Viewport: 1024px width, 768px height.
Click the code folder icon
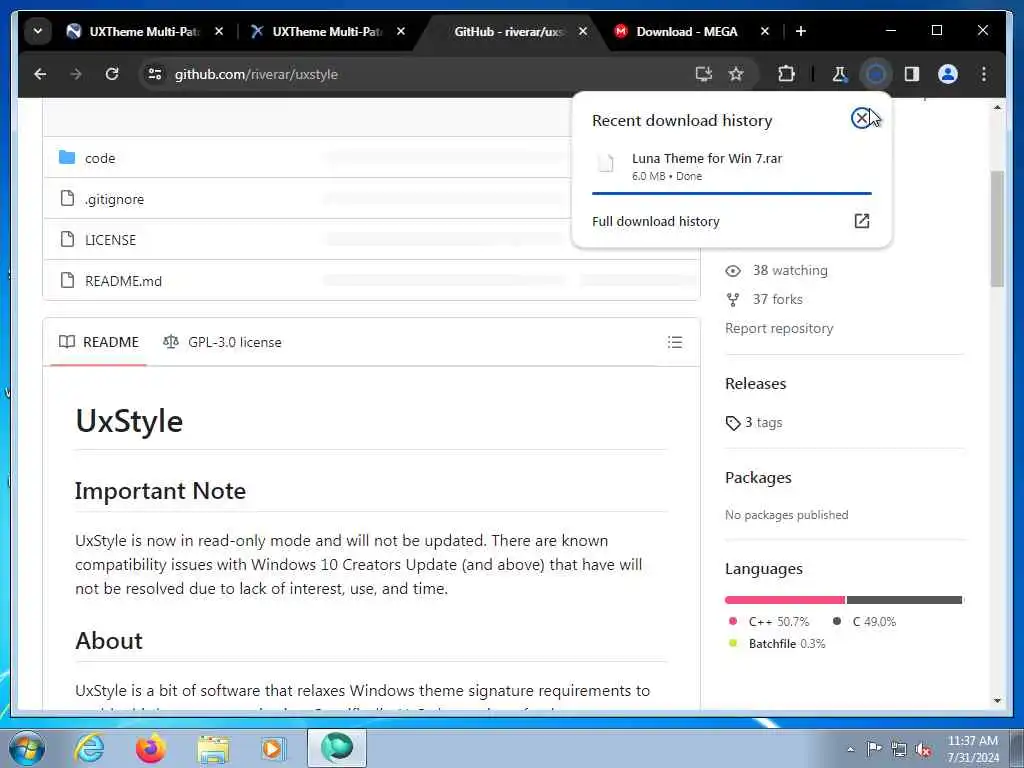(x=67, y=157)
